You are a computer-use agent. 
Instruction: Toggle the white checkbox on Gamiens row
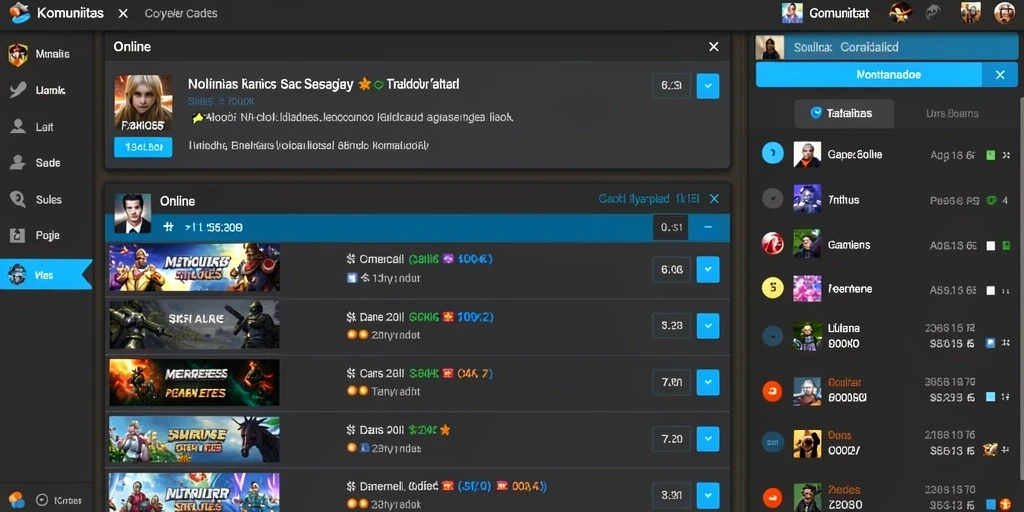990,246
